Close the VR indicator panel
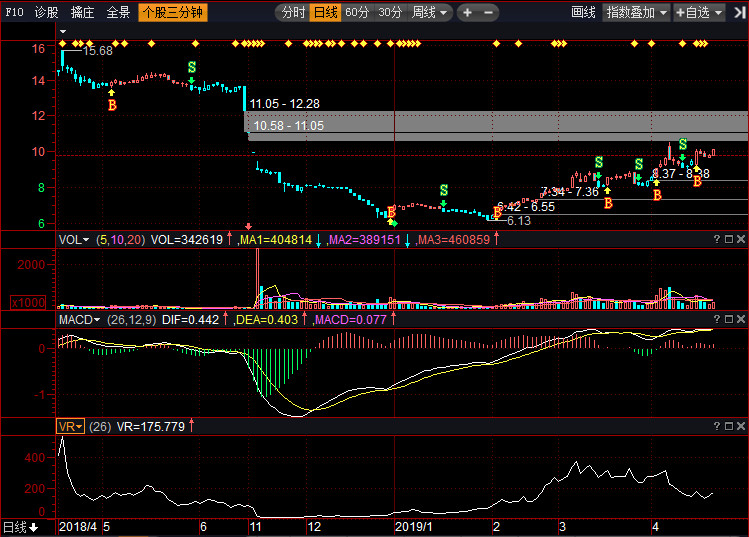 point(741,426)
